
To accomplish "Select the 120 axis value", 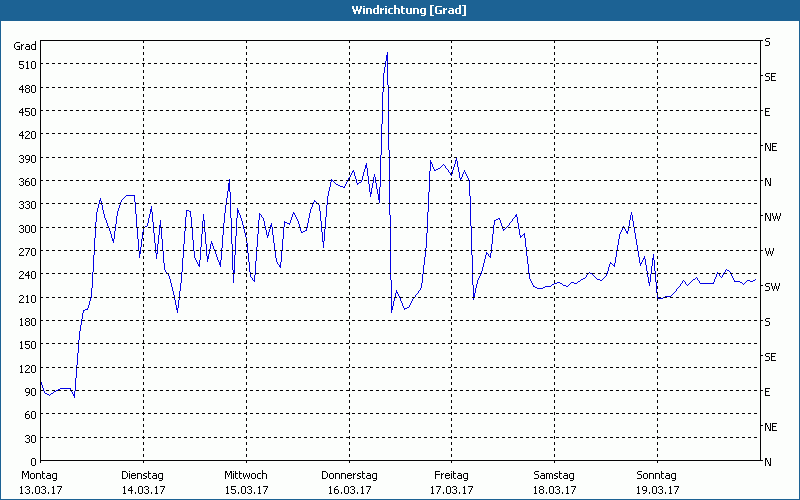I will coord(28,369).
